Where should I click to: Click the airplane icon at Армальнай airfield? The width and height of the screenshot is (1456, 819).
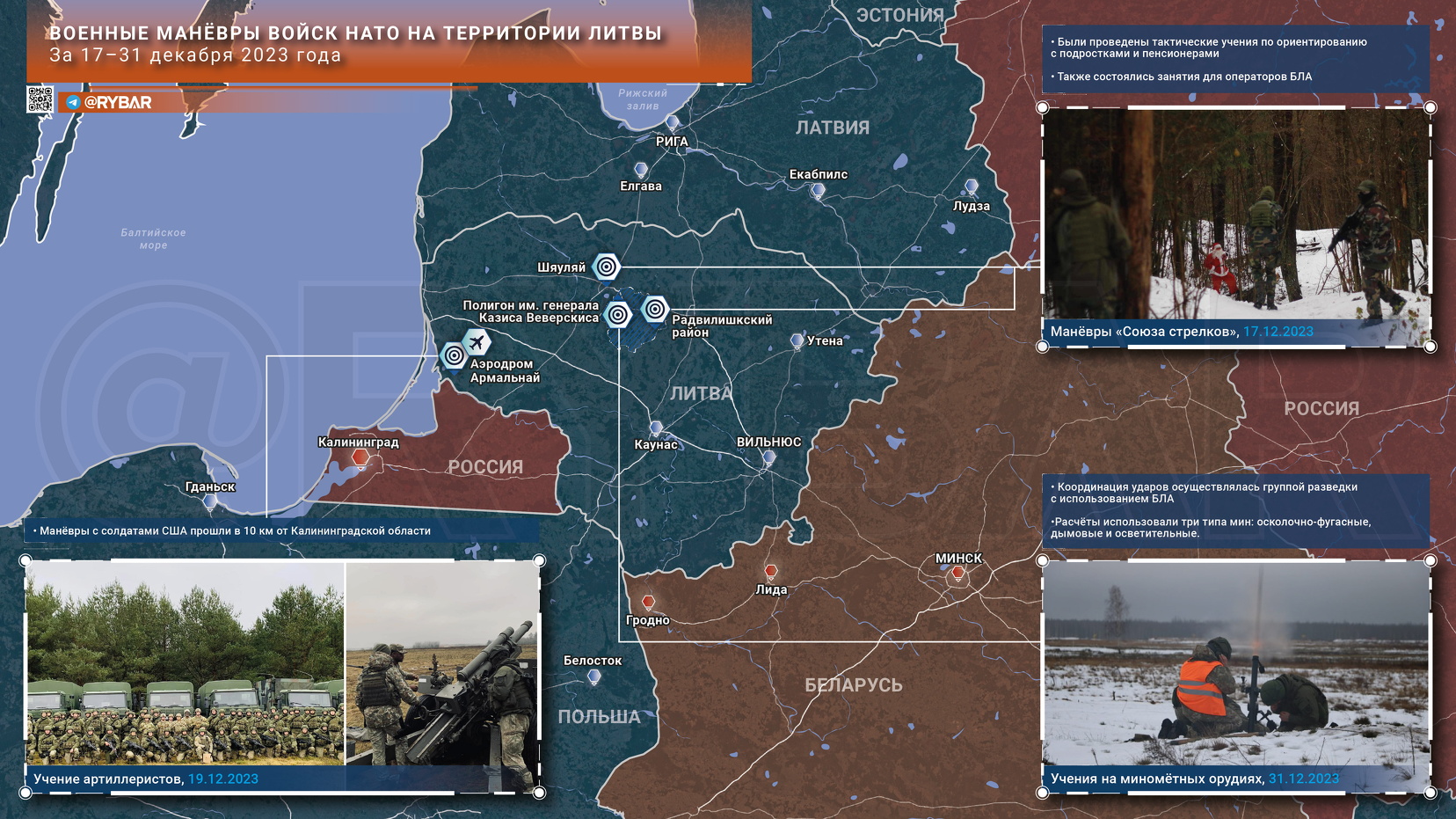[477, 341]
